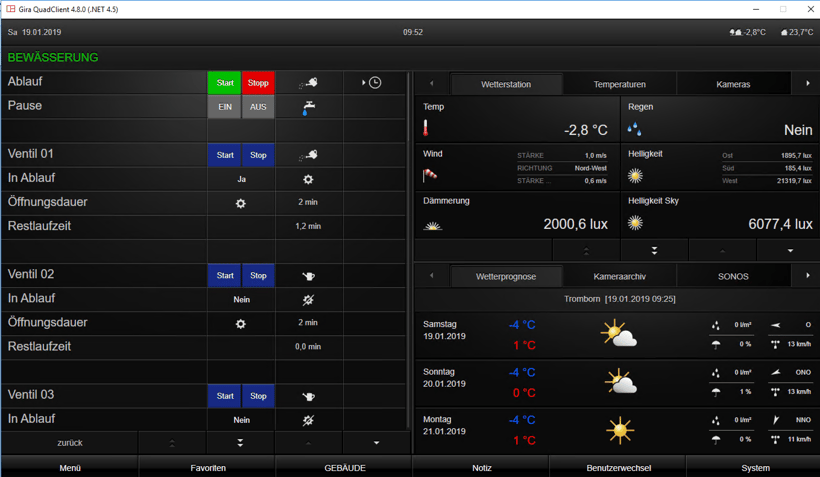820x477 pixels.
Task: Open the Temperaturen tab
Action: (x=619, y=85)
